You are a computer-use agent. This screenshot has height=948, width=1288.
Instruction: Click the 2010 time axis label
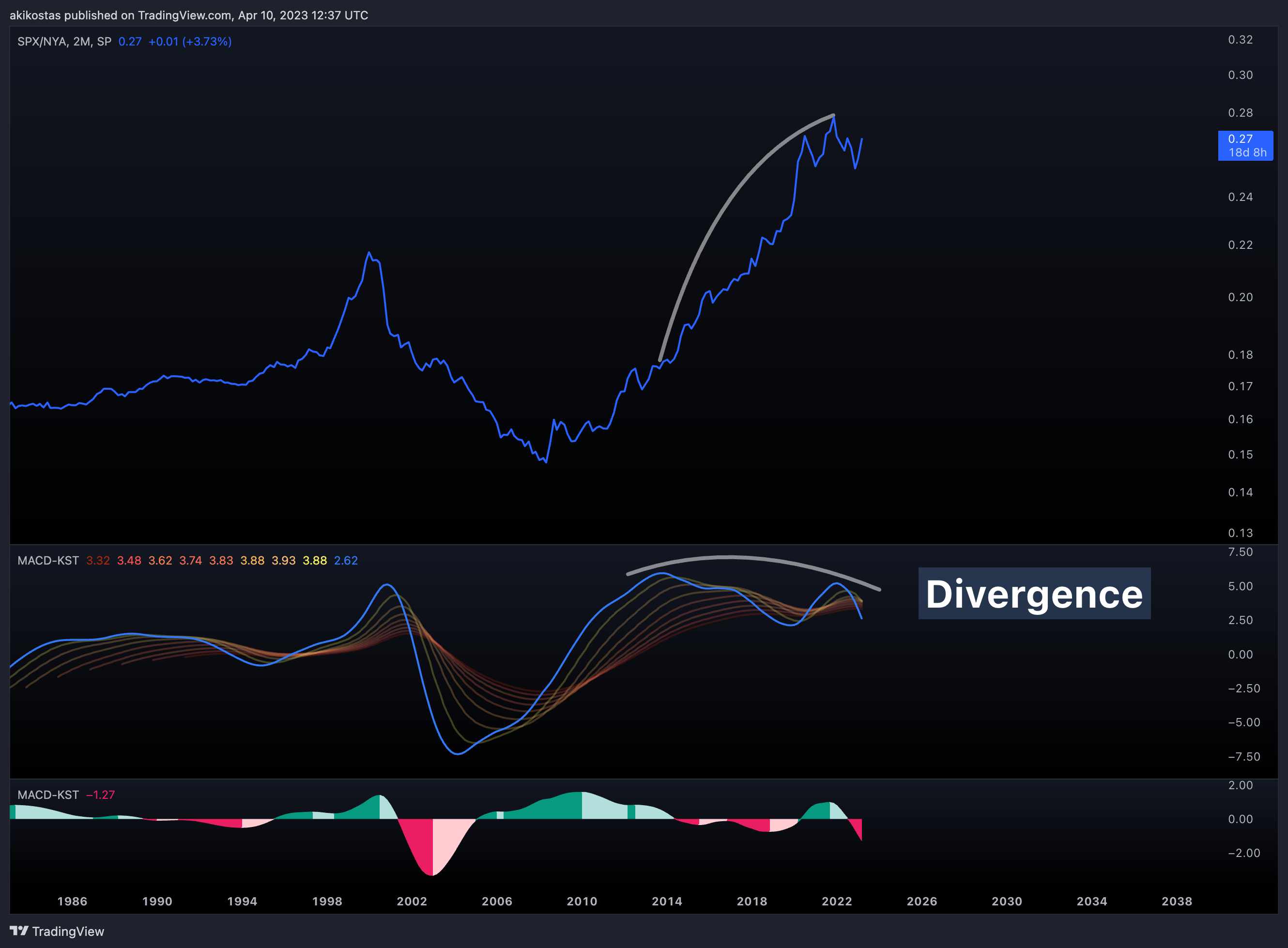582,901
